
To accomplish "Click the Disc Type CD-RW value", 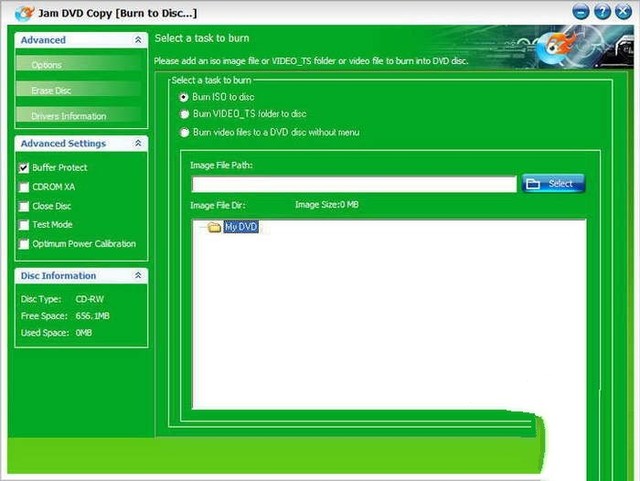I will pyautogui.click(x=90, y=299).
